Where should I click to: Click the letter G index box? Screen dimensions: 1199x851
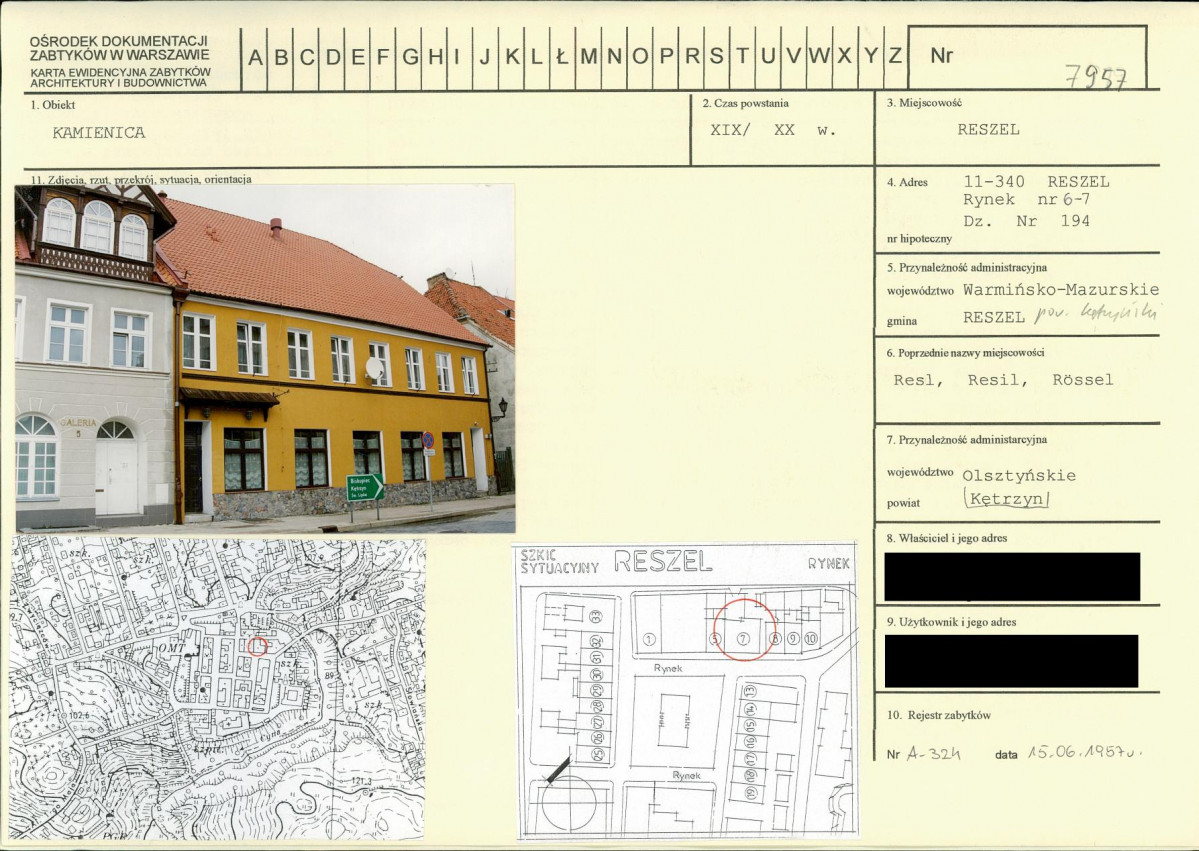pyautogui.click(x=410, y=57)
